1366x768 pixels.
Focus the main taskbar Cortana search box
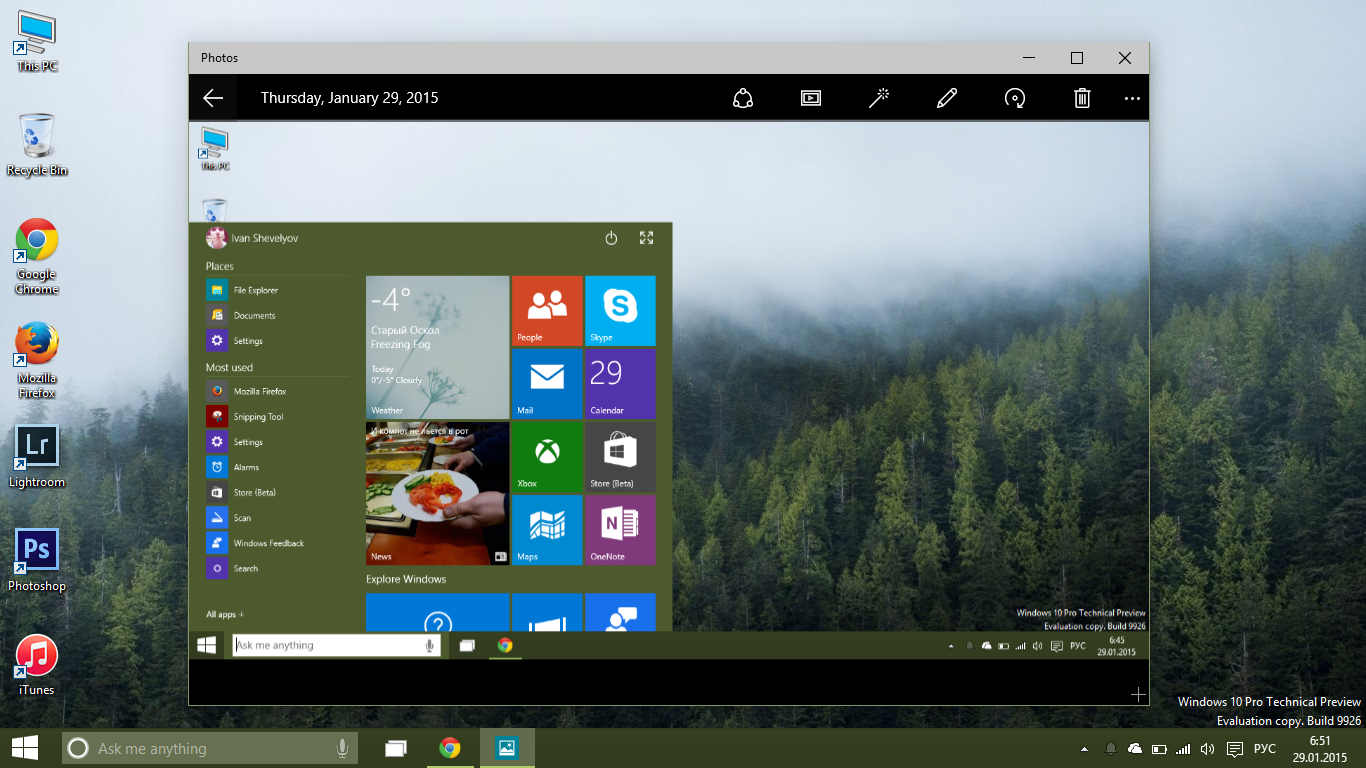(x=209, y=748)
